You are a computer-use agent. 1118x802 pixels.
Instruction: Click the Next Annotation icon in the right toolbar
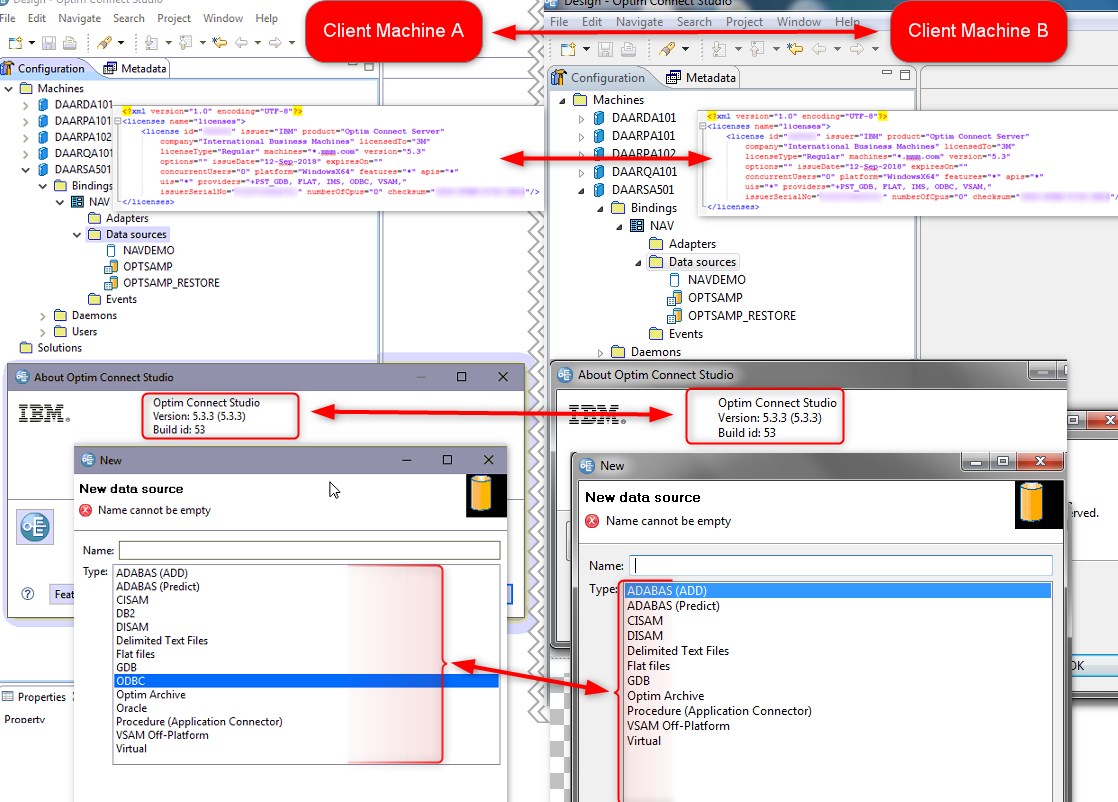pyautogui.click(x=719, y=49)
